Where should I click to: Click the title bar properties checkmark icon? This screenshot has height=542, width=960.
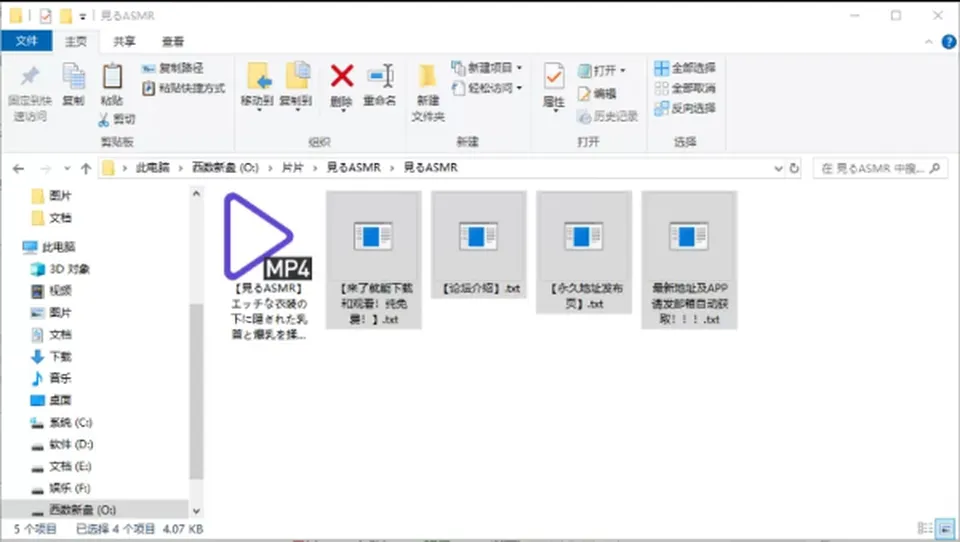(x=45, y=15)
